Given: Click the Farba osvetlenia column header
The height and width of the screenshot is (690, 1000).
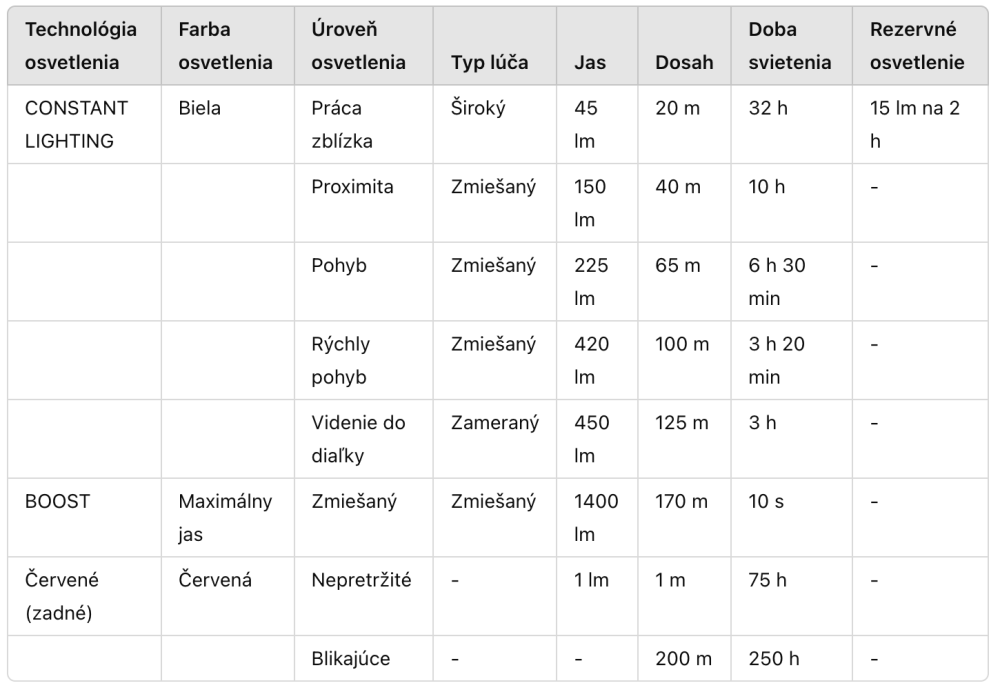Looking at the screenshot, I should (x=228, y=46).
